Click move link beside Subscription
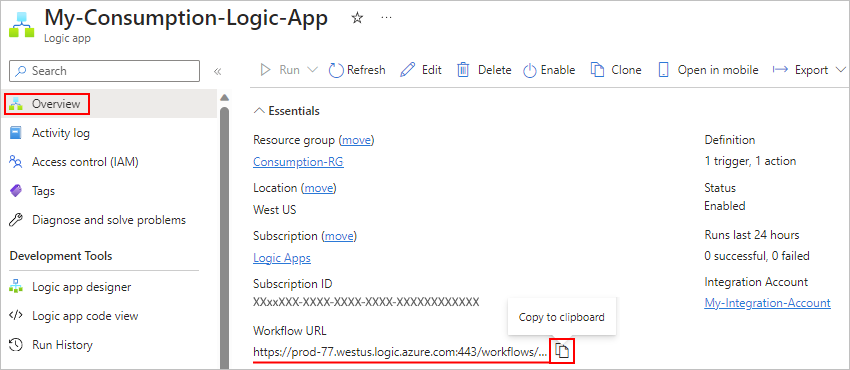The width and height of the screenshot is (850, 370). [x=339, y=236]
